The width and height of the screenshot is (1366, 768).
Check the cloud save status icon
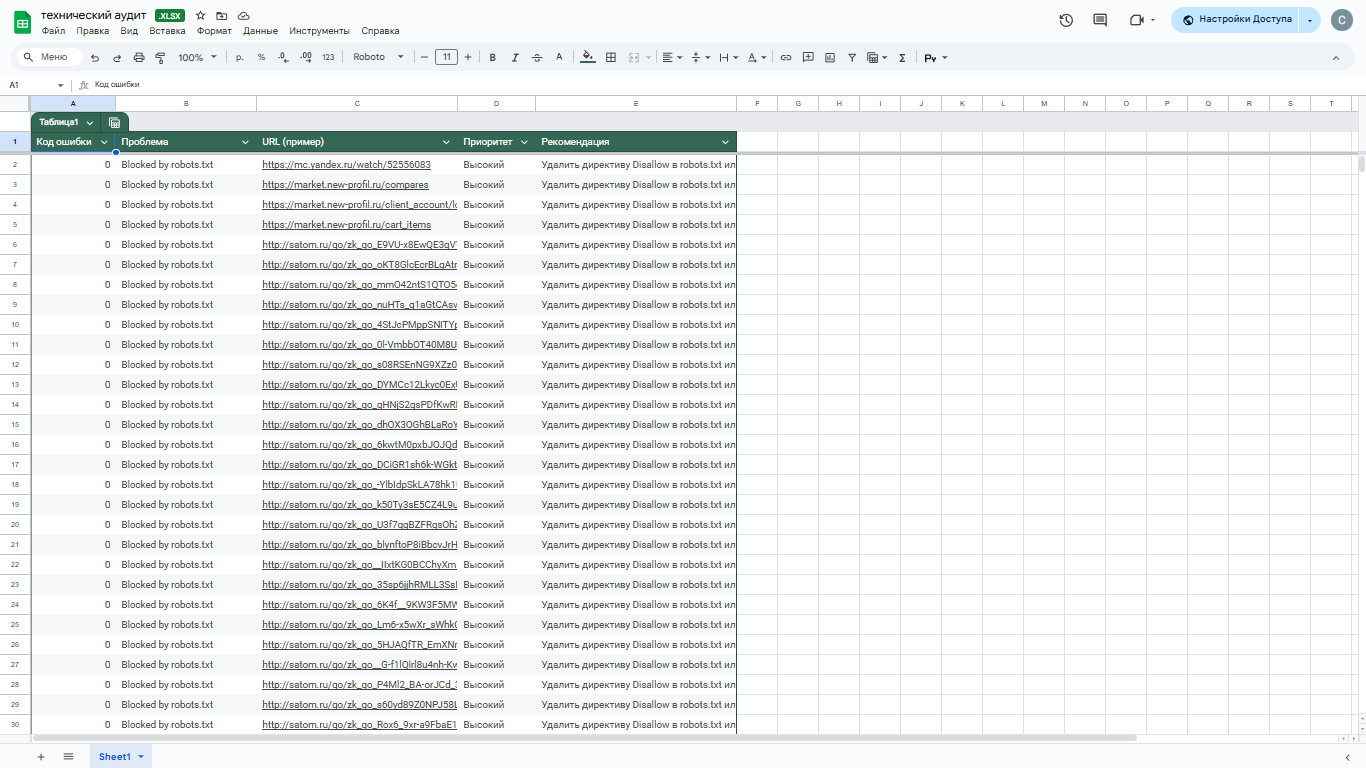click(244, 16)
